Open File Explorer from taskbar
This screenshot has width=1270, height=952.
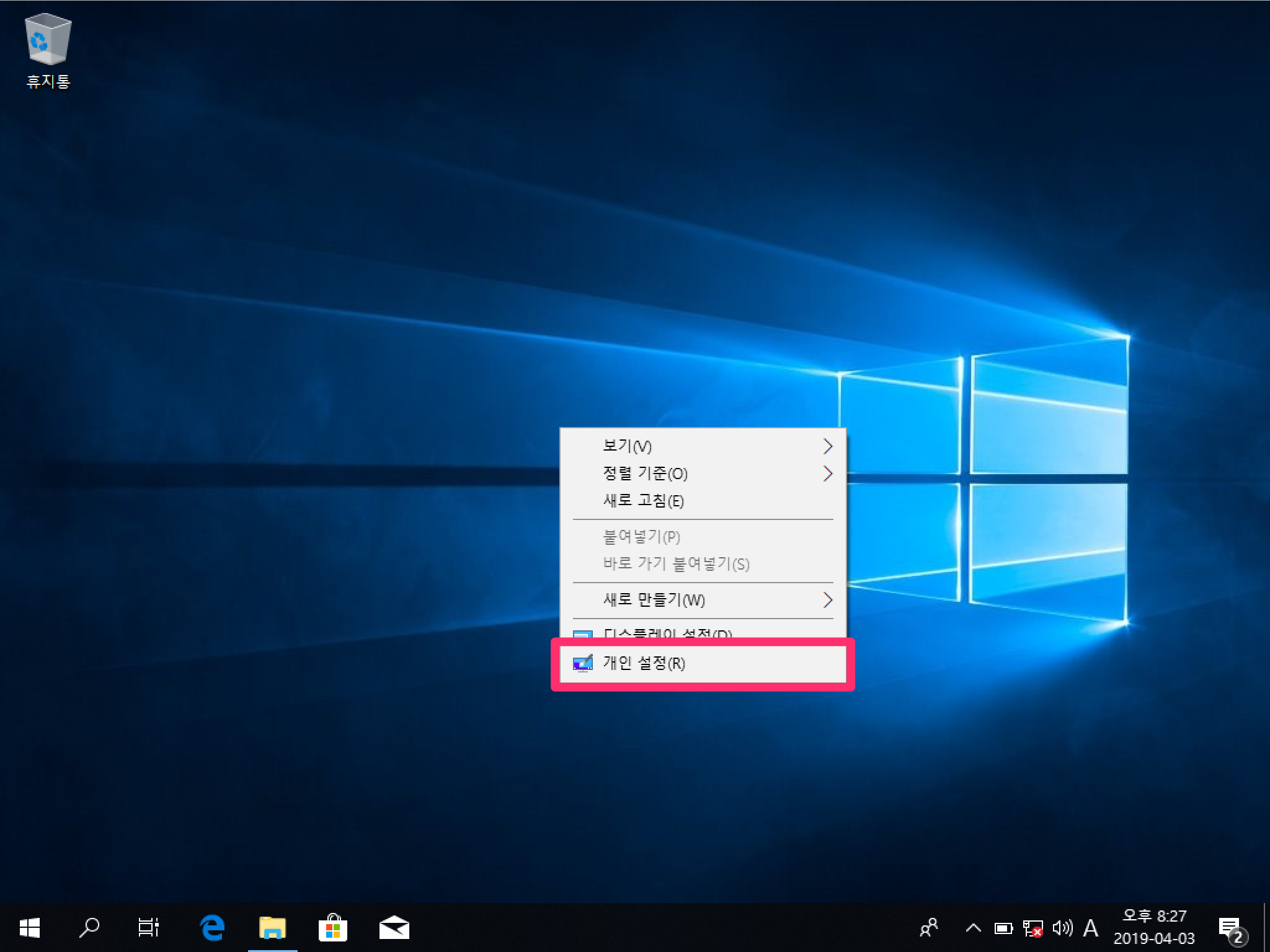(x=272, y=928)
